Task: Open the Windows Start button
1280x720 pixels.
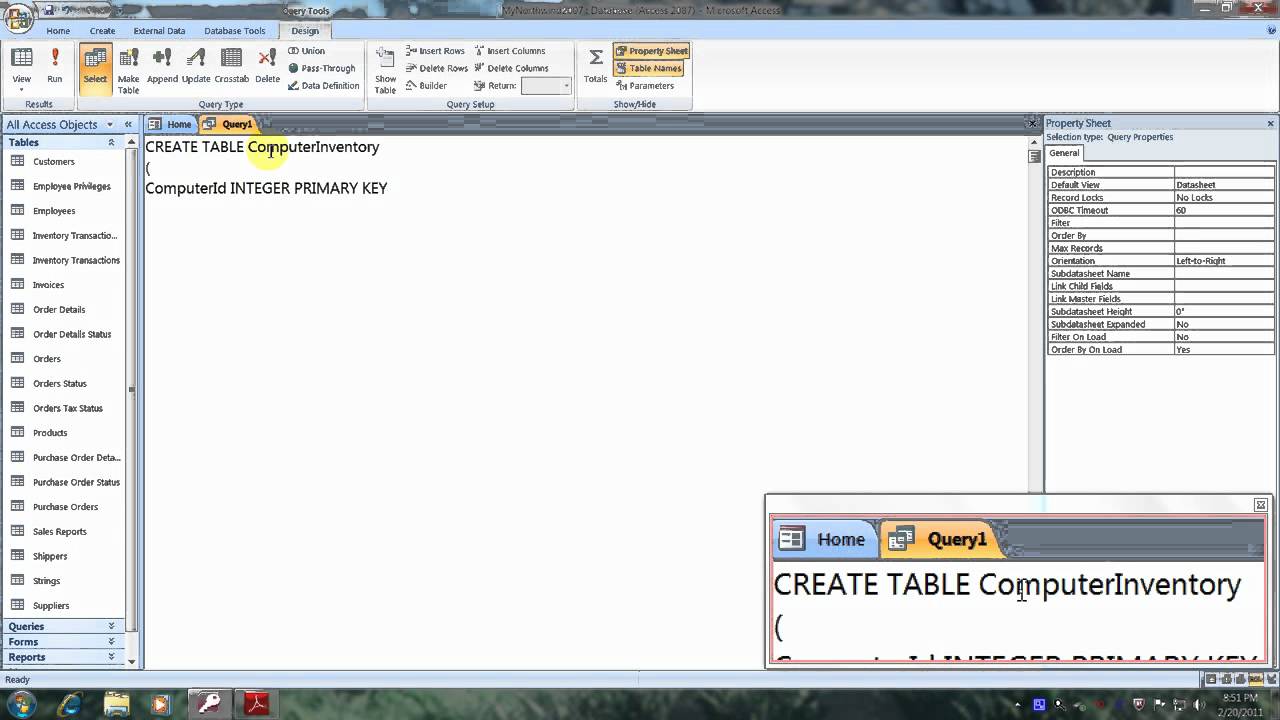Action: (x=21, y=704)
